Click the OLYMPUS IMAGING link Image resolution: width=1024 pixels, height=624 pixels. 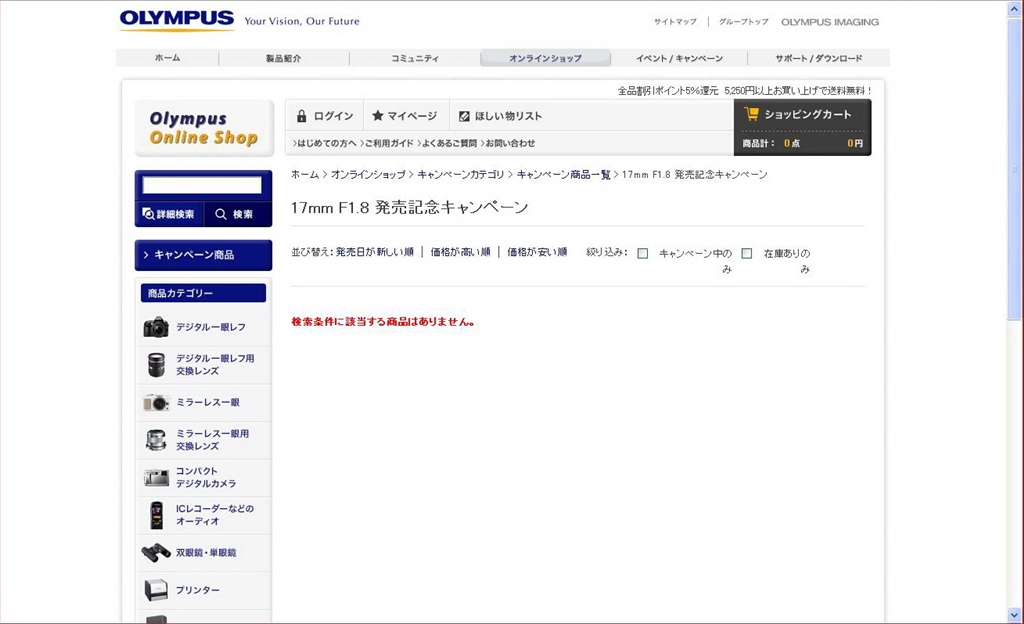(x=830, y=22)
